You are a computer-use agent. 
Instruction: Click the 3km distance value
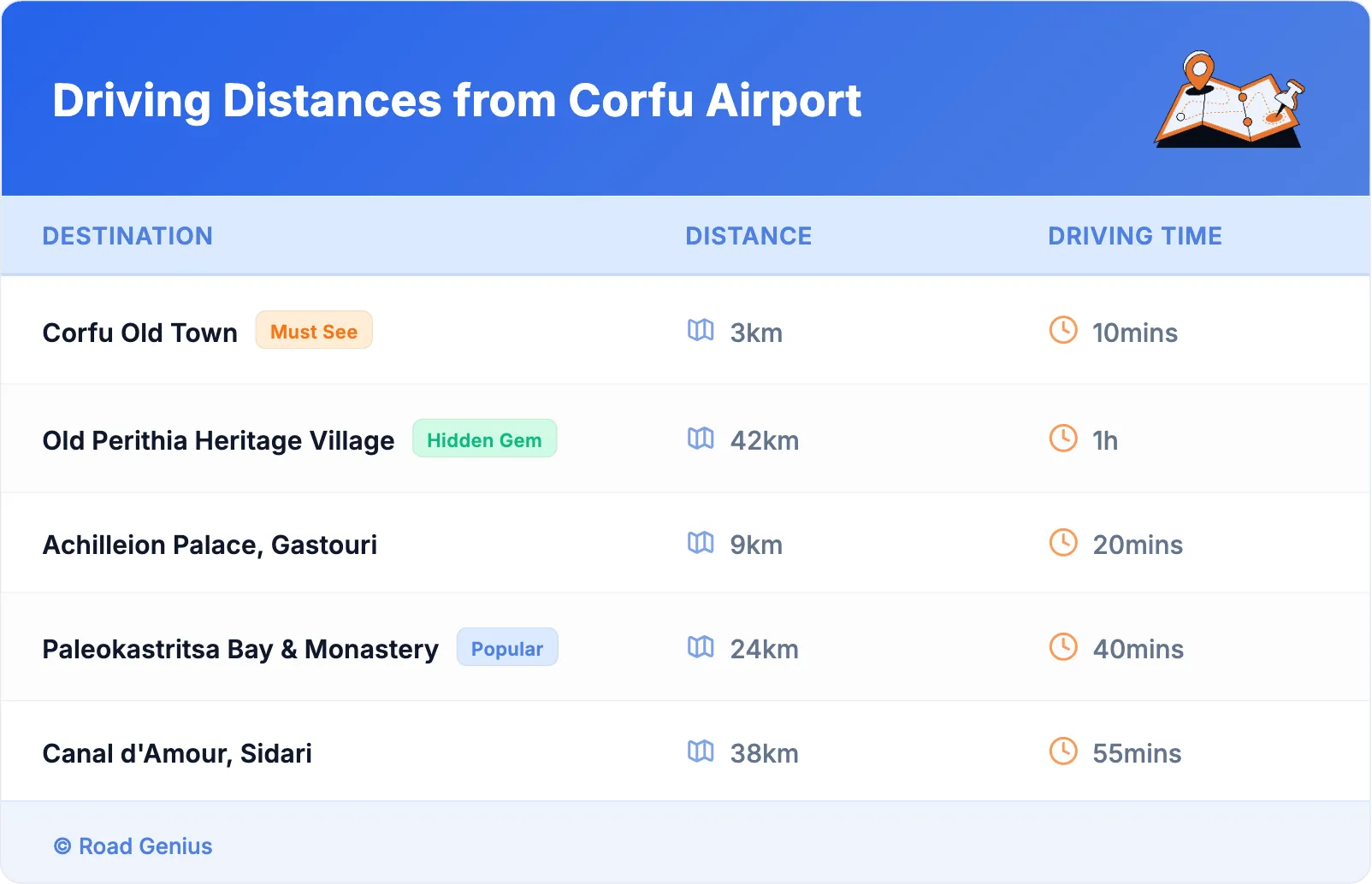(756, 333)
